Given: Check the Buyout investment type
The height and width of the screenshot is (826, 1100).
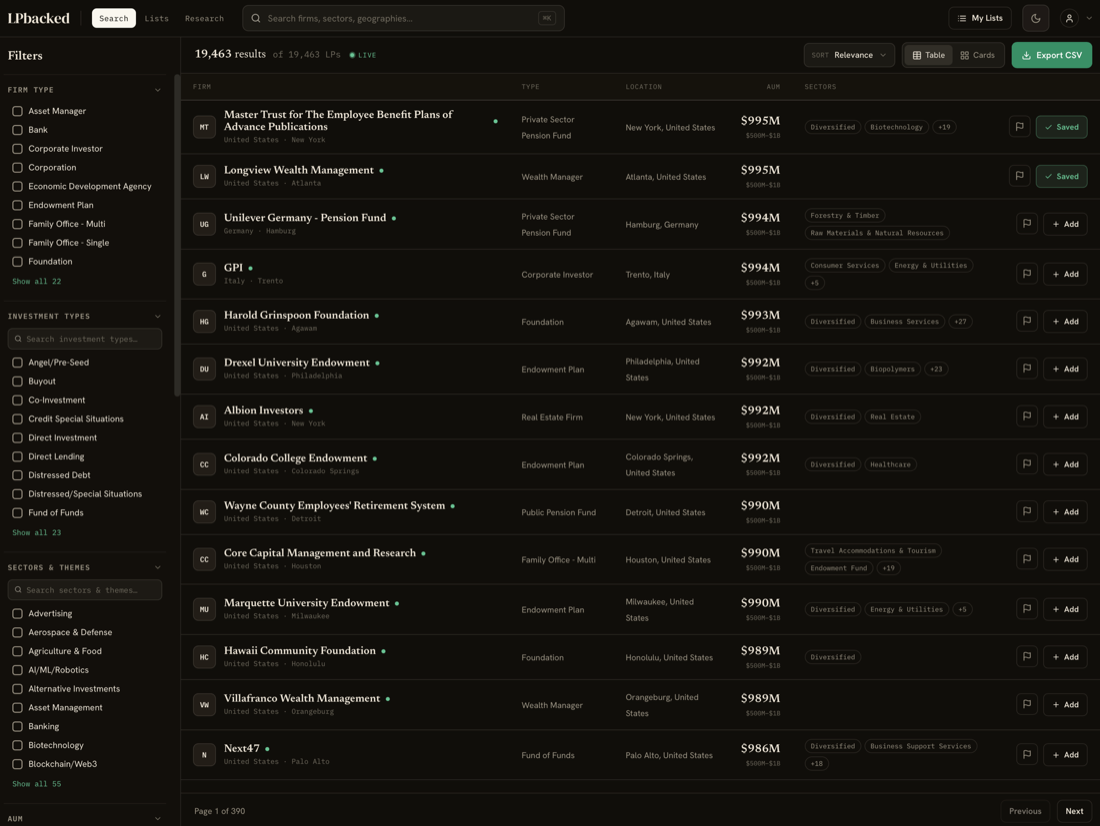Looking at the screenshot, I should [x=18, y=381].
